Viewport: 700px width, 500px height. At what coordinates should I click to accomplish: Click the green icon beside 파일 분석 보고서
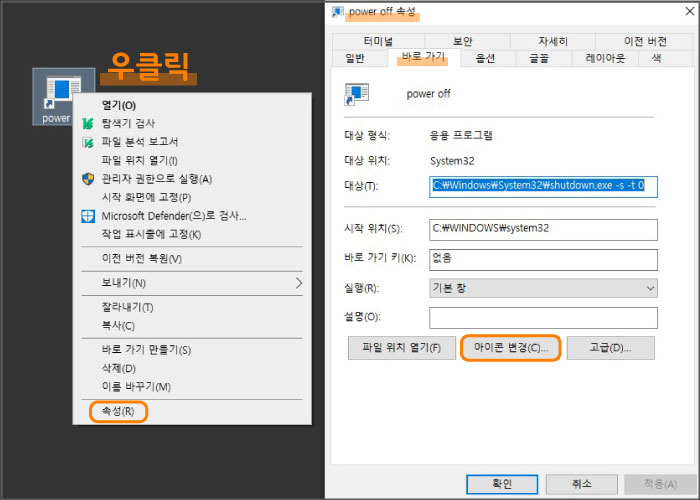[x=88, y=142]
